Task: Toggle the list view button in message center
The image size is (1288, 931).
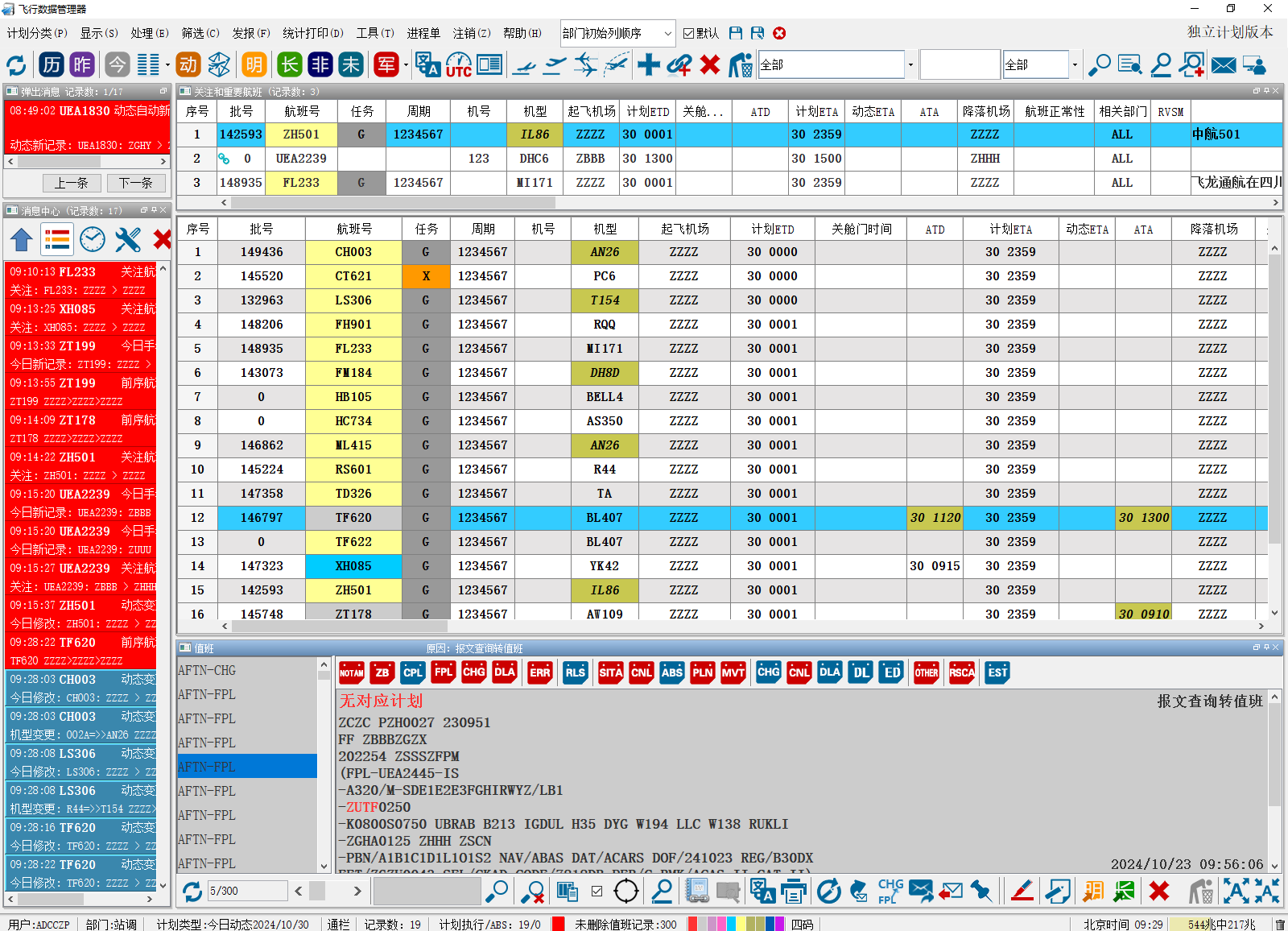Action: click(57, 239)
